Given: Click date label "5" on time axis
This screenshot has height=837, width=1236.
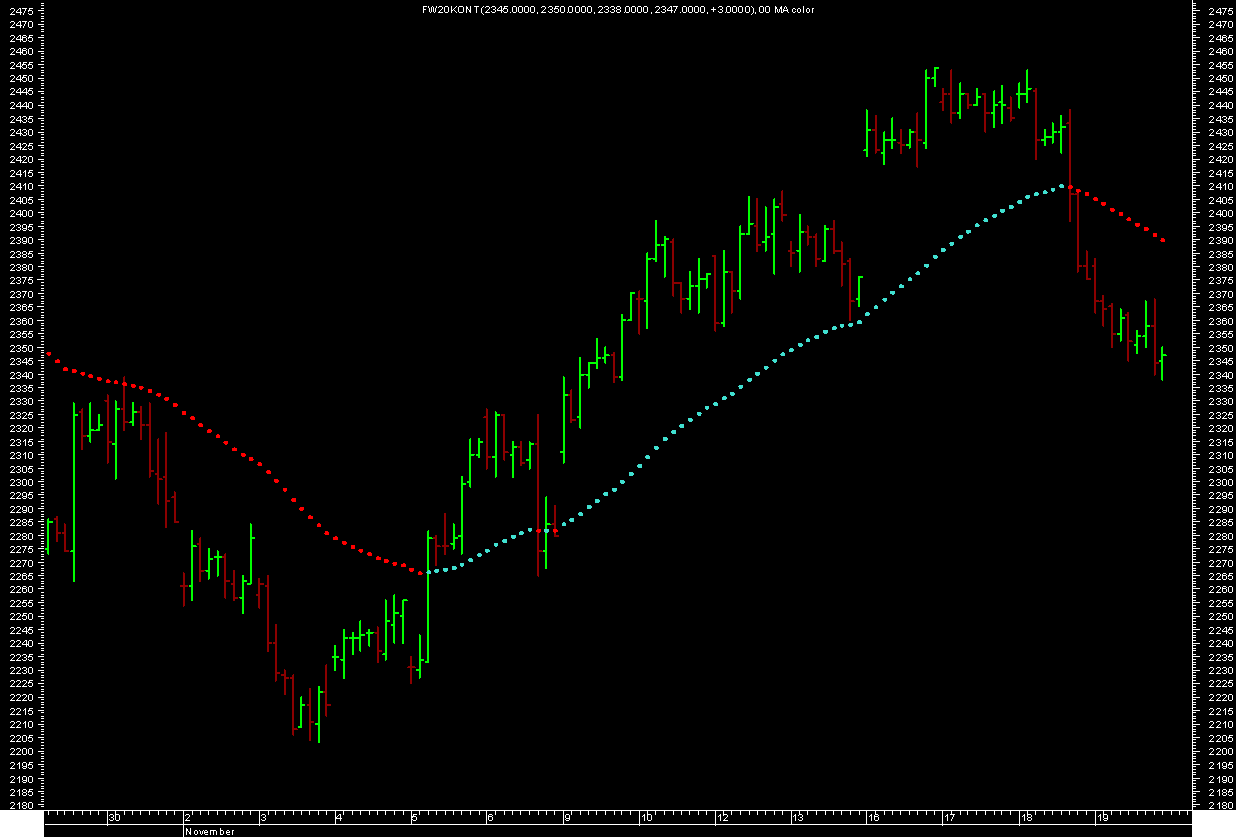Looking at the screenshot, I should pyautogui.click(x=416, y=818).
